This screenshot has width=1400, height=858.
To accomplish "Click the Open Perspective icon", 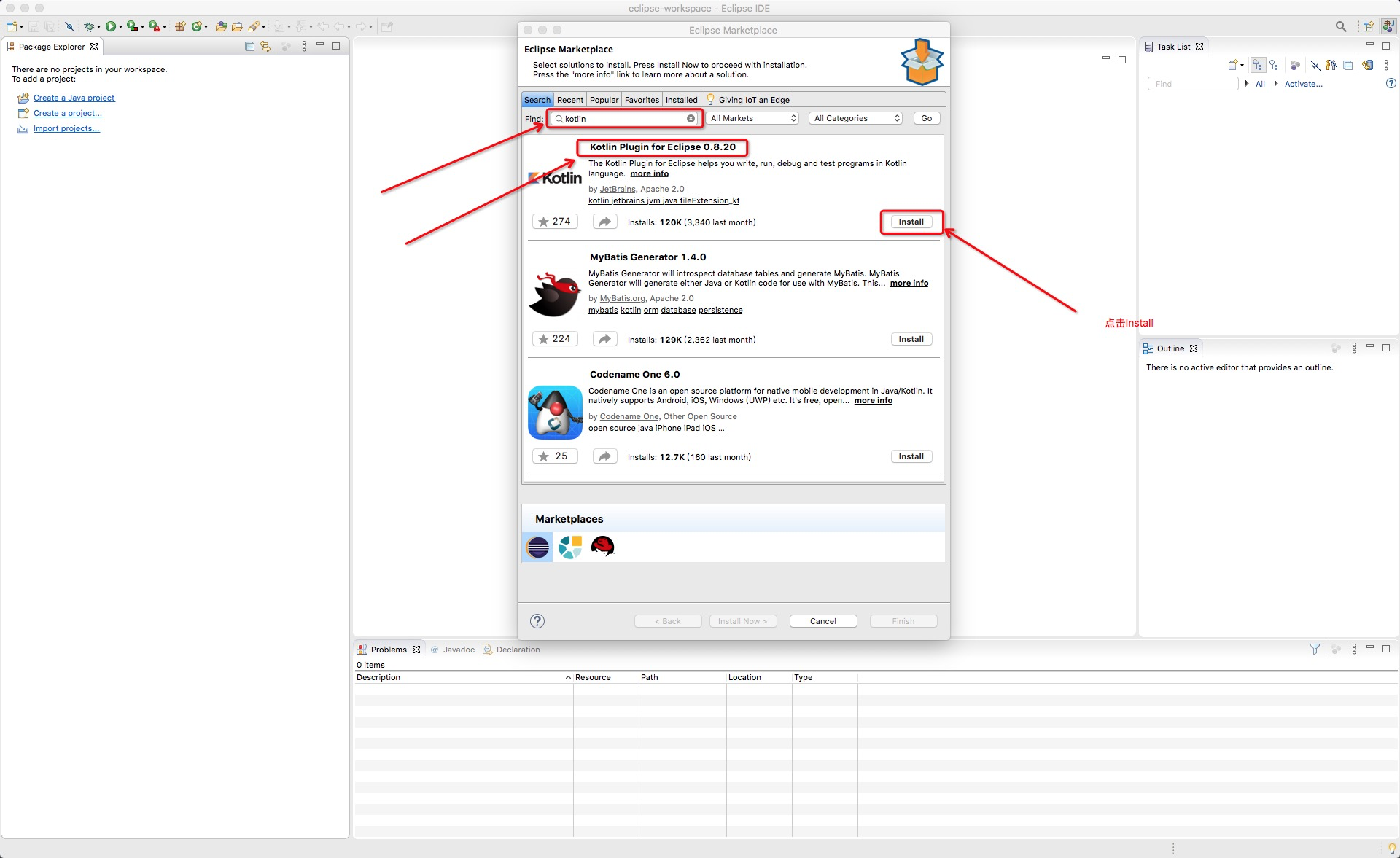I will 1369,26.
